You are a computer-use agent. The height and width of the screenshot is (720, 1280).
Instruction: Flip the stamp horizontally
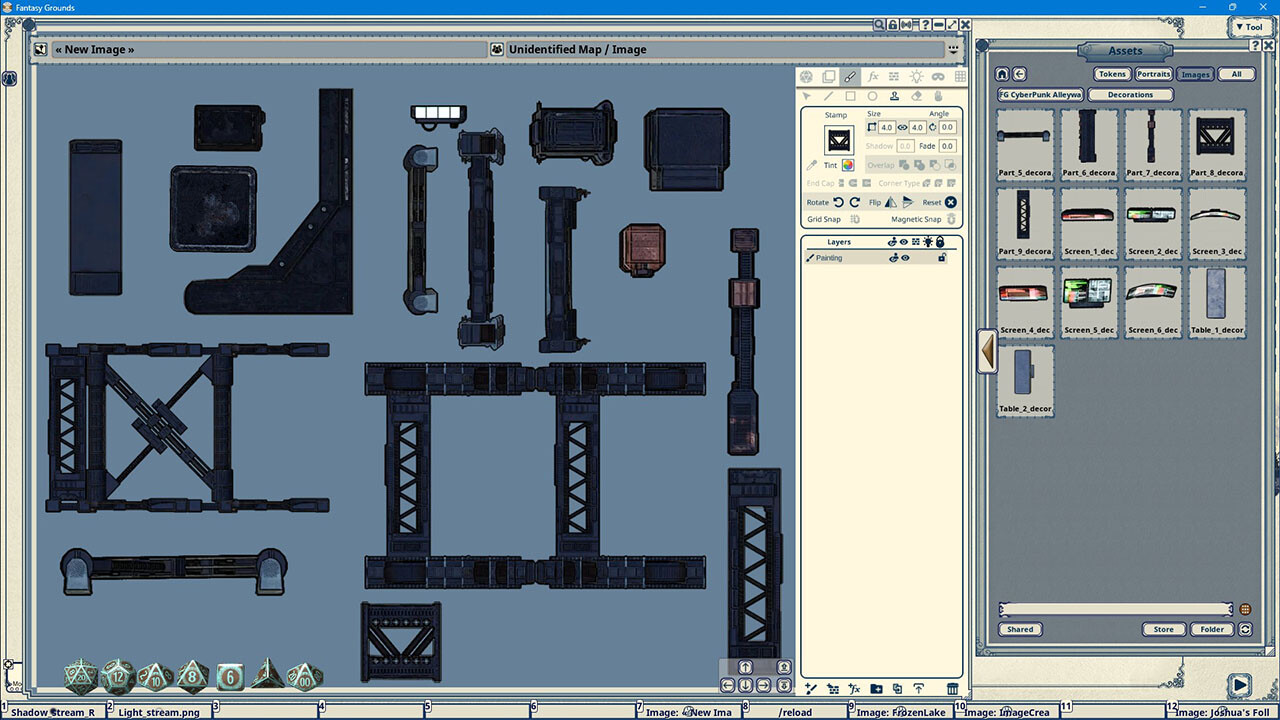[893, 202]
